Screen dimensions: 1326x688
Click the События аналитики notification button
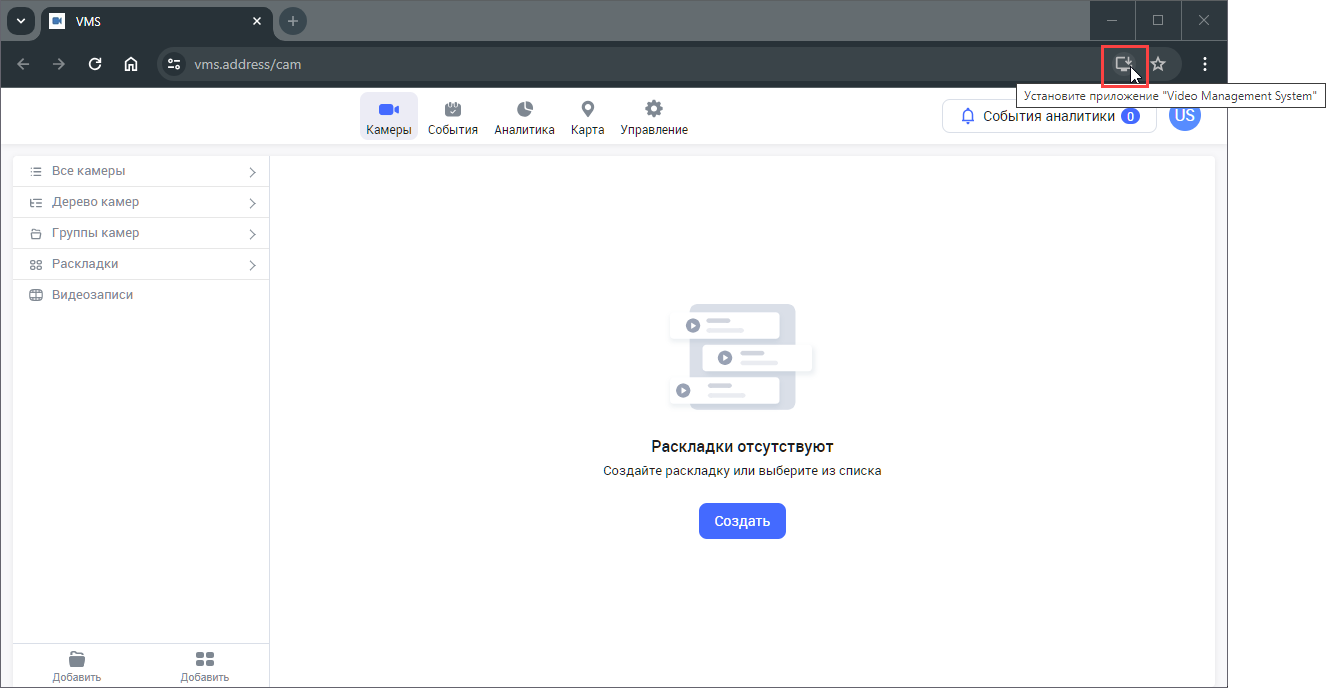1048,116
